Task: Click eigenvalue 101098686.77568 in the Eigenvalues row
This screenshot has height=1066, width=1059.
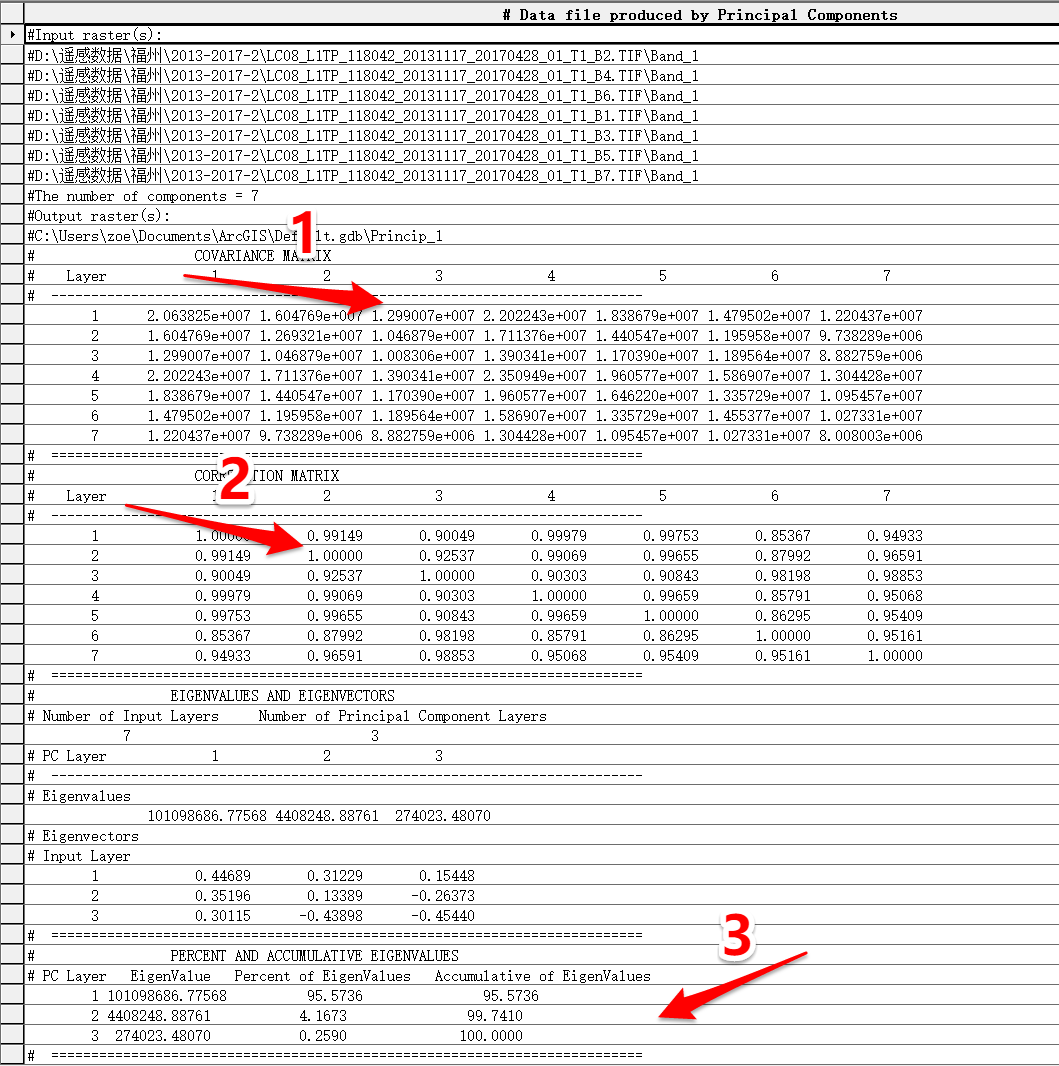Action: click(x=207, y=816)
